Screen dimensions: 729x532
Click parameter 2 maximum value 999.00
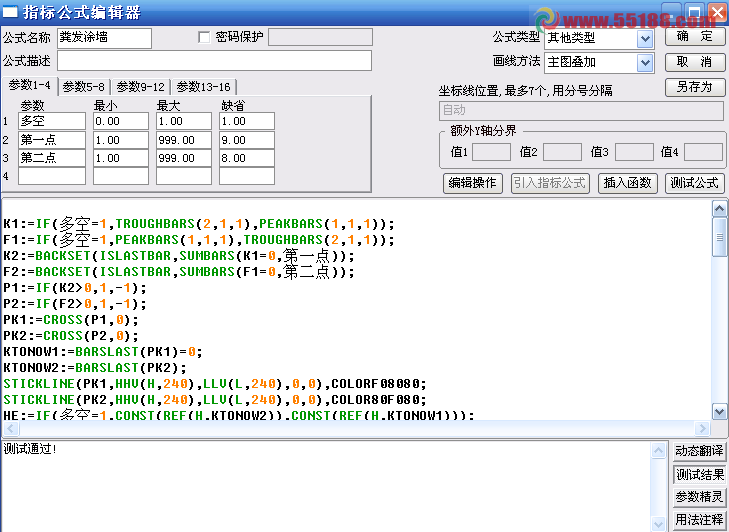pyautogui.click(x=184, y=140)
